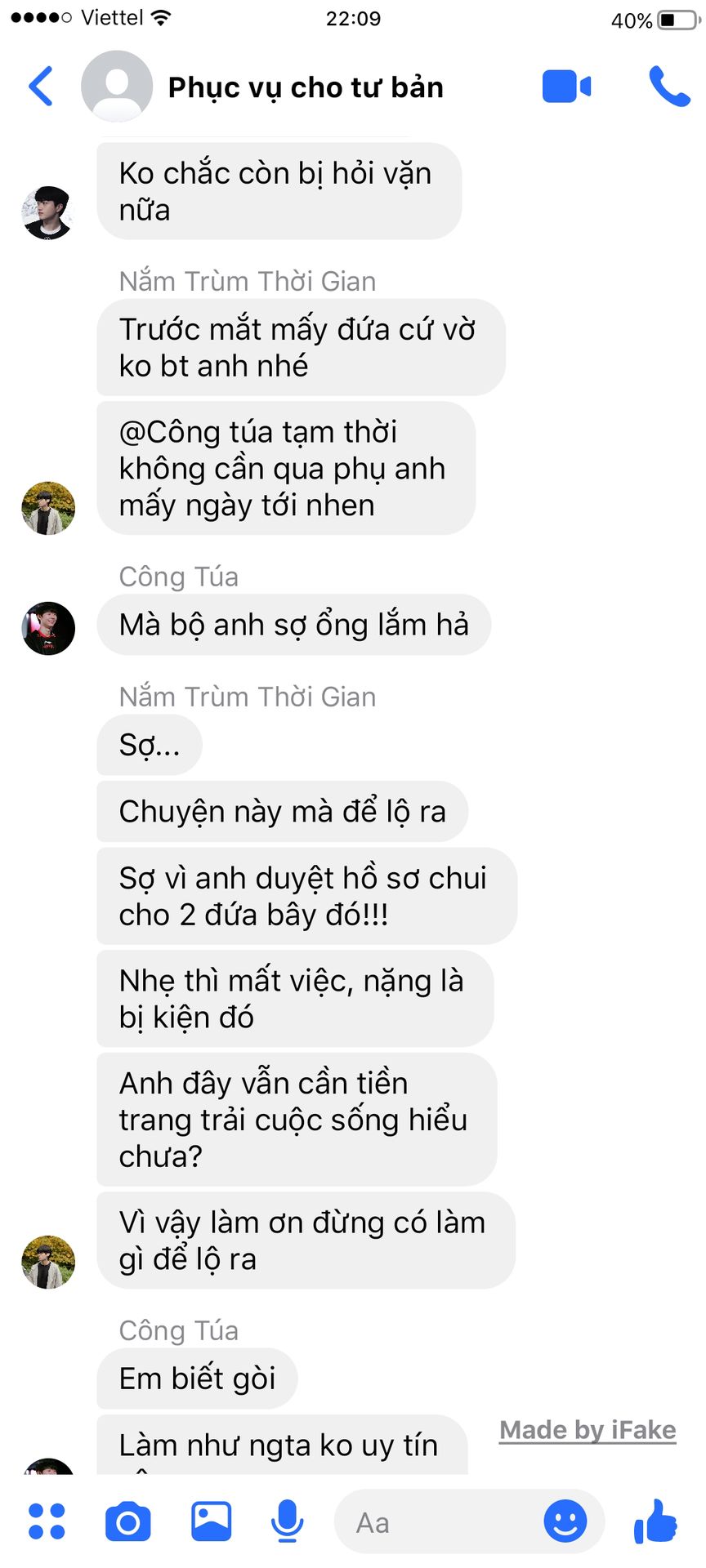Select the 'Sợ...' message bubble
The height and width of the screenshot is (1568, 706).
tap(150, 745)
